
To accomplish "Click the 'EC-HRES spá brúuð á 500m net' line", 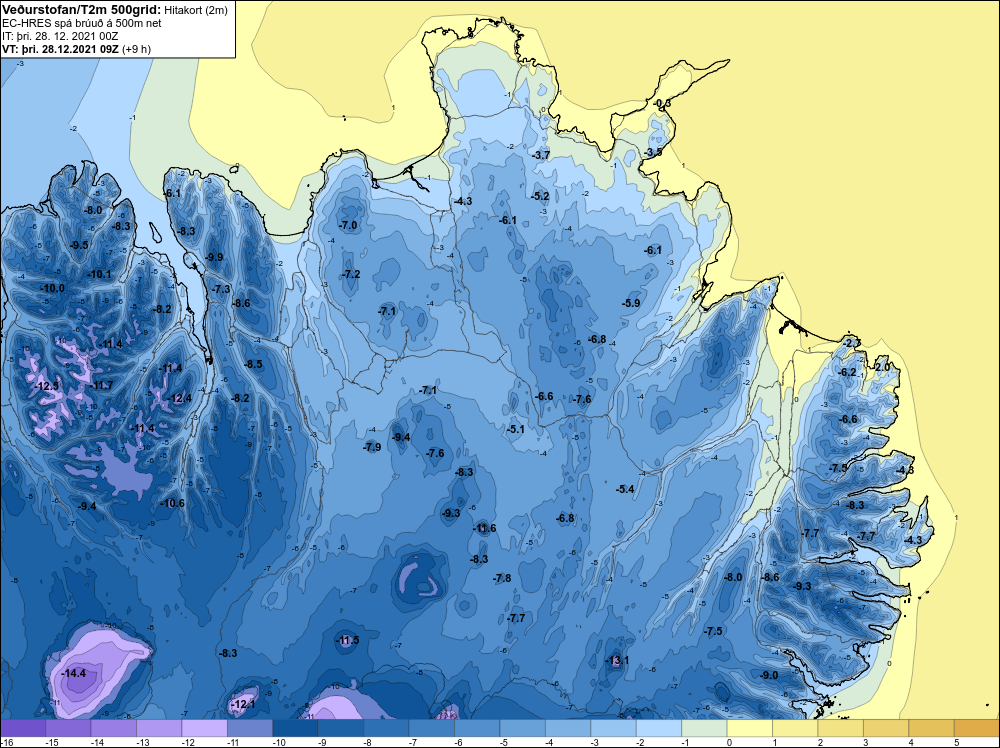I will click(82, 23).
